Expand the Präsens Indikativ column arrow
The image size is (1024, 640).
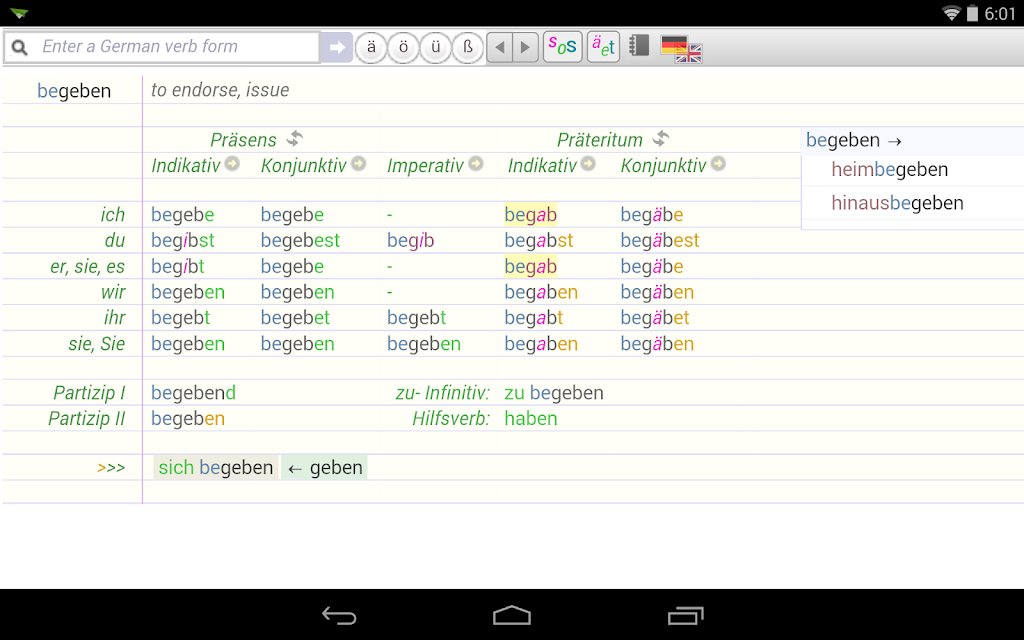pyautogui.click(x=232, y=163)
